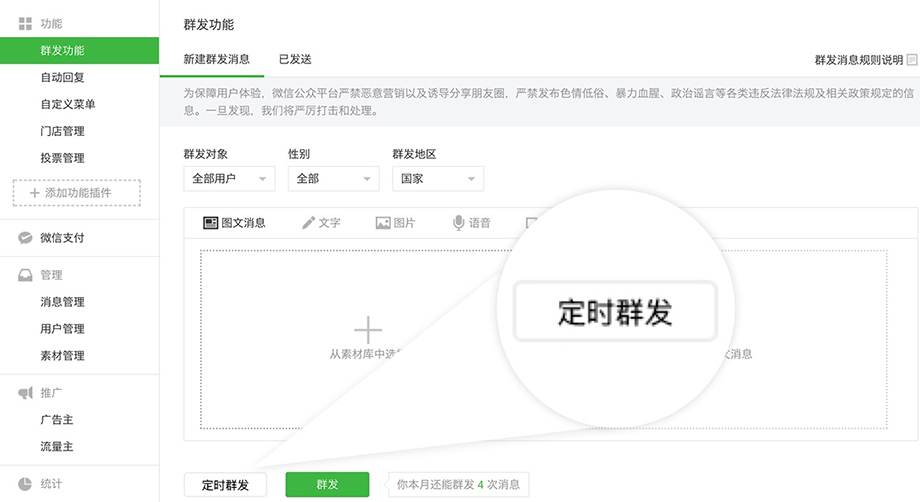Open 广告主 under 推广
Screen dimensions: 920x502
tap(56, 420)
